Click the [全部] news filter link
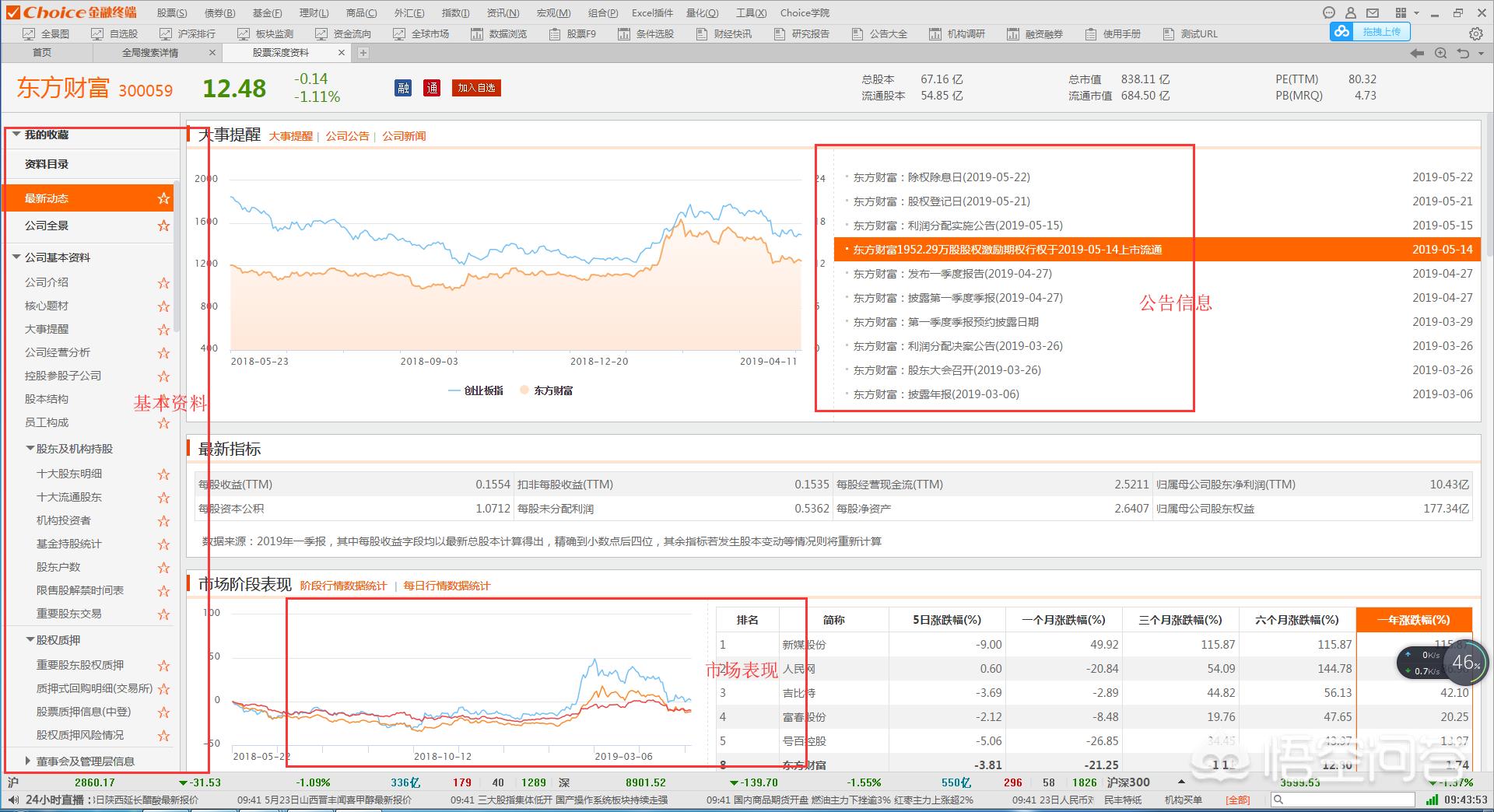 point(1238,800)
